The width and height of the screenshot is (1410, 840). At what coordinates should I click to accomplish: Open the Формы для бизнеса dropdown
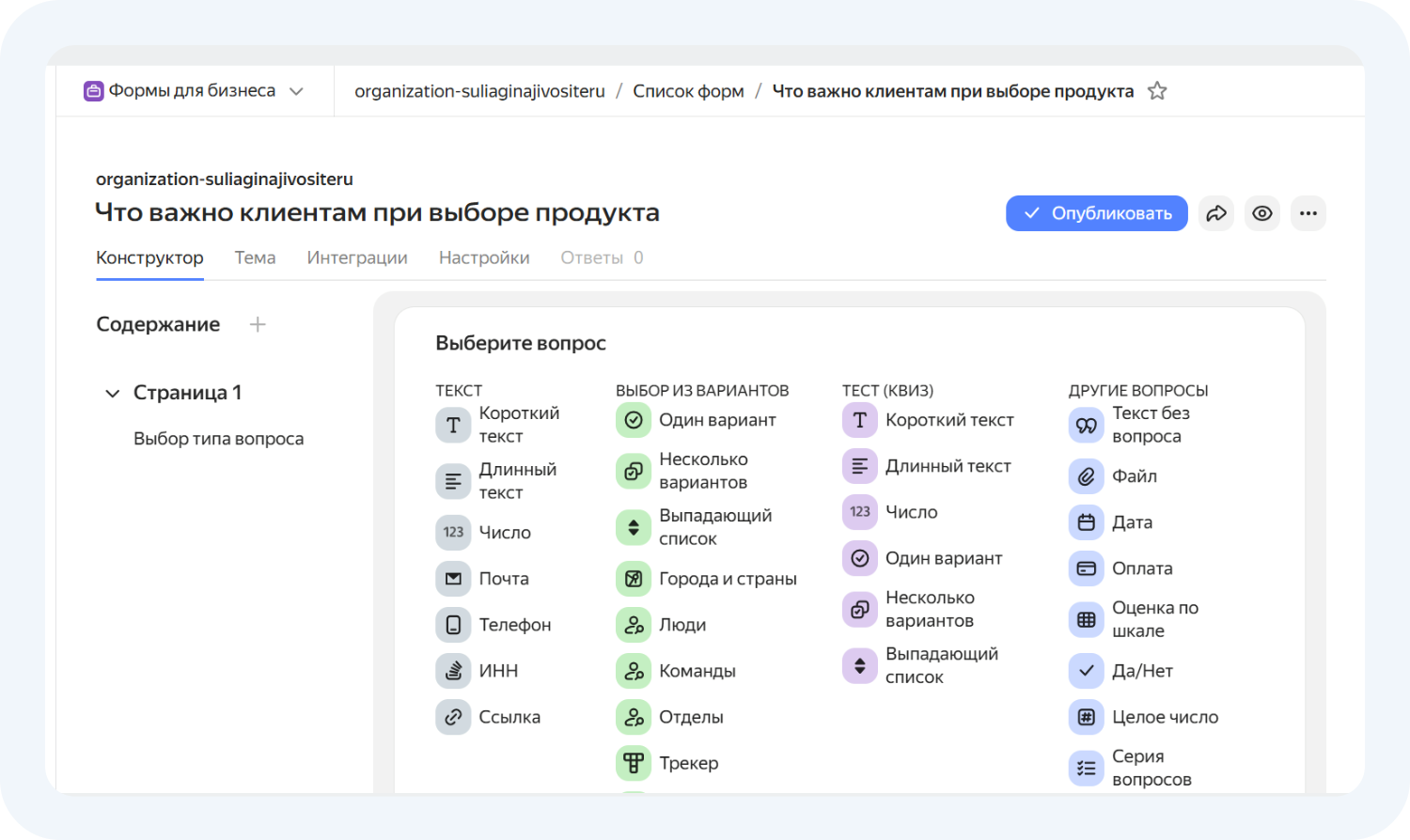pyautogui.click(x=296, y=91)
